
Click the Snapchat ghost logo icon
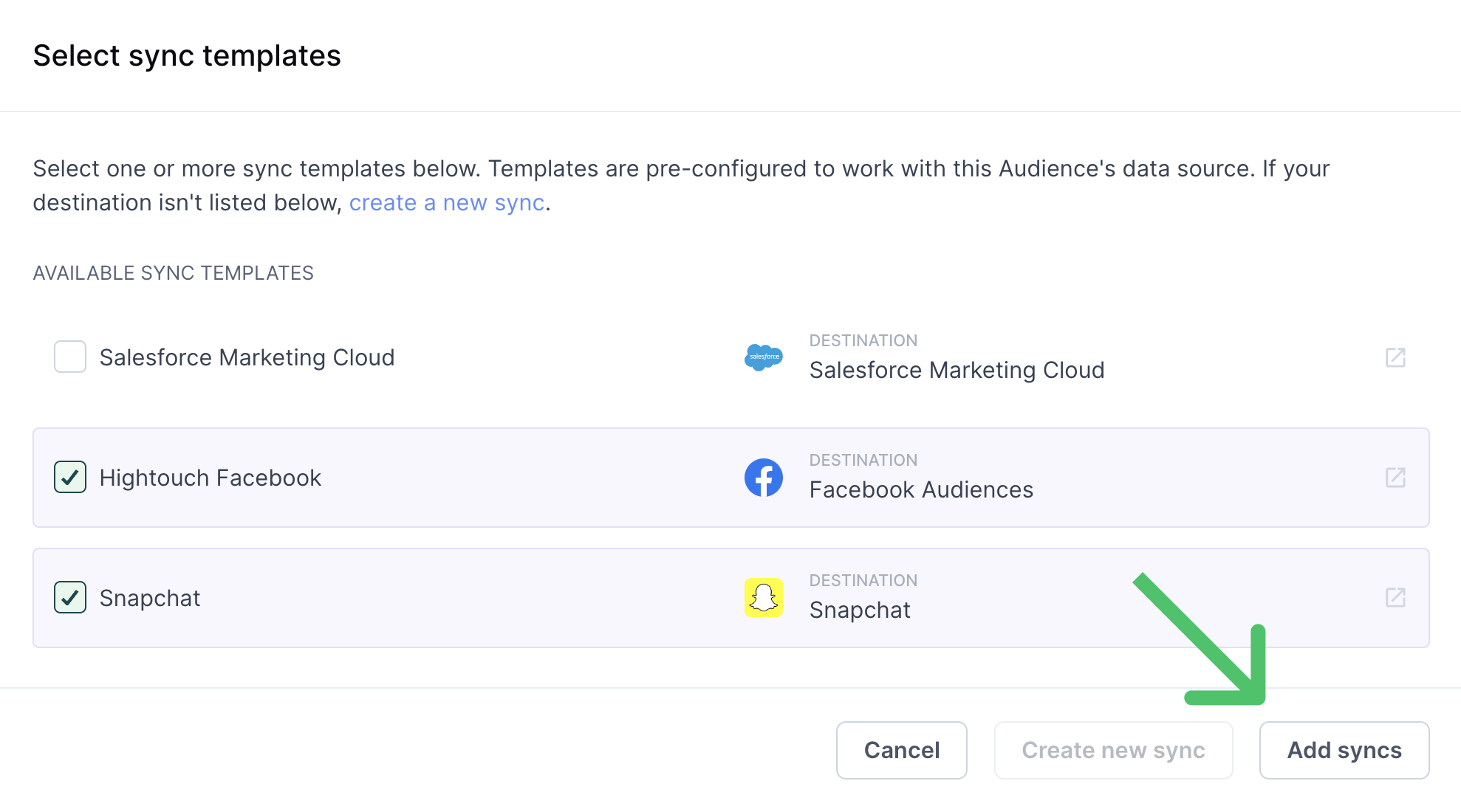coord(764,598)
